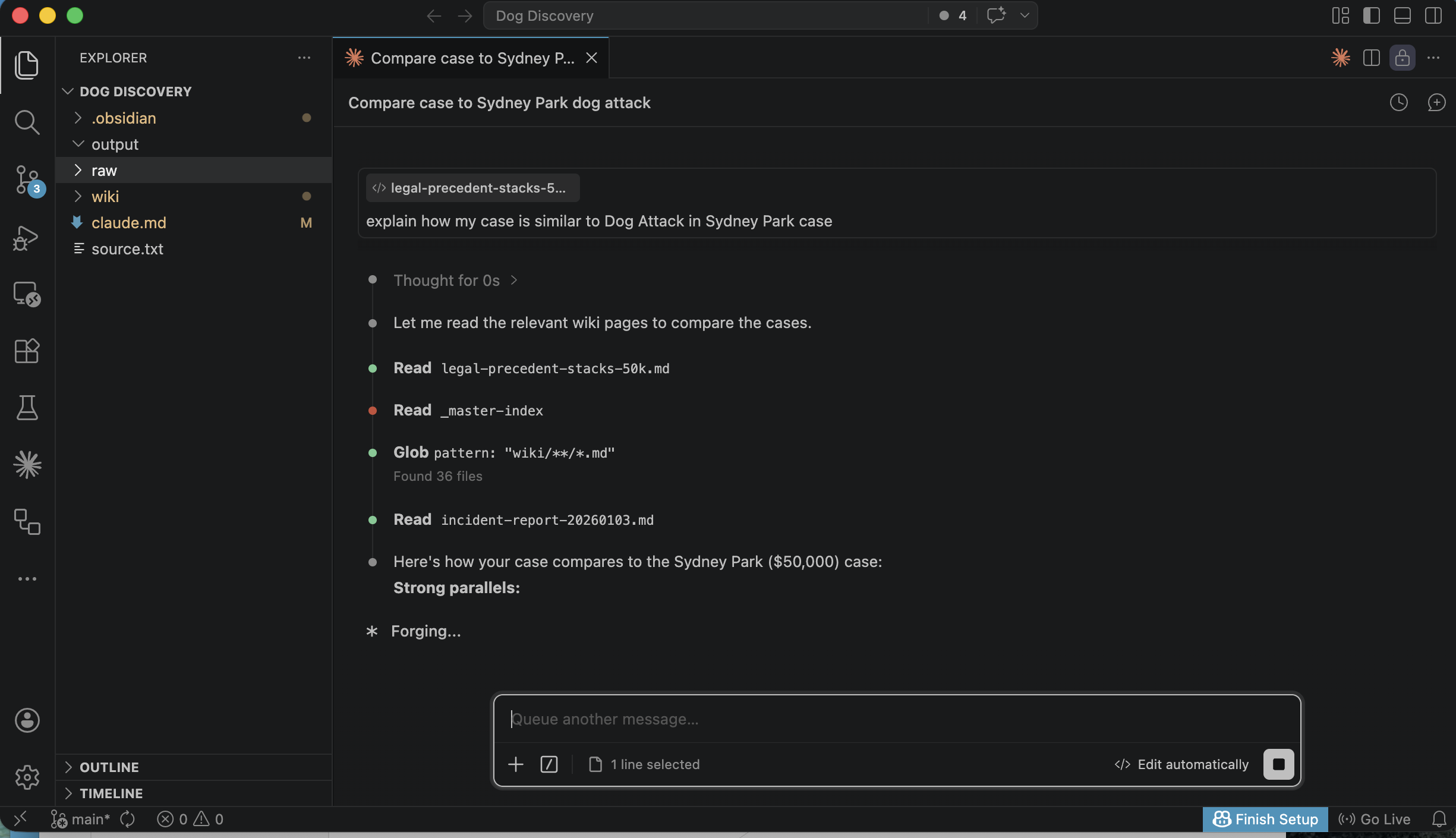The height and width of the screenshot is (838, 1456).
Task: Click the Finish Setup status button
Action: pyautogui.click(x=1265, y=820)
